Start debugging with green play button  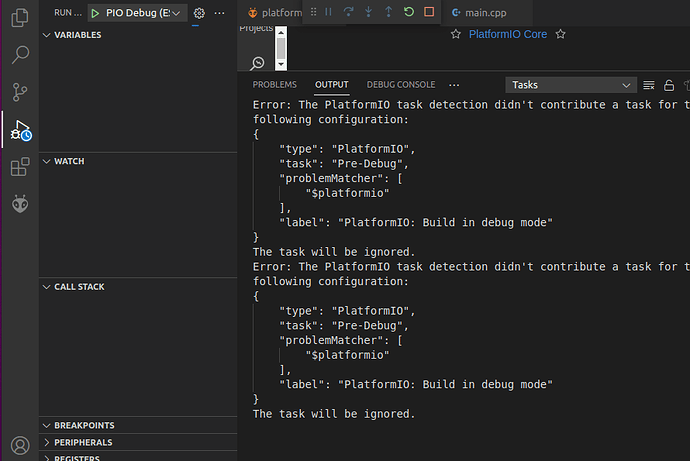pos(95,13)
